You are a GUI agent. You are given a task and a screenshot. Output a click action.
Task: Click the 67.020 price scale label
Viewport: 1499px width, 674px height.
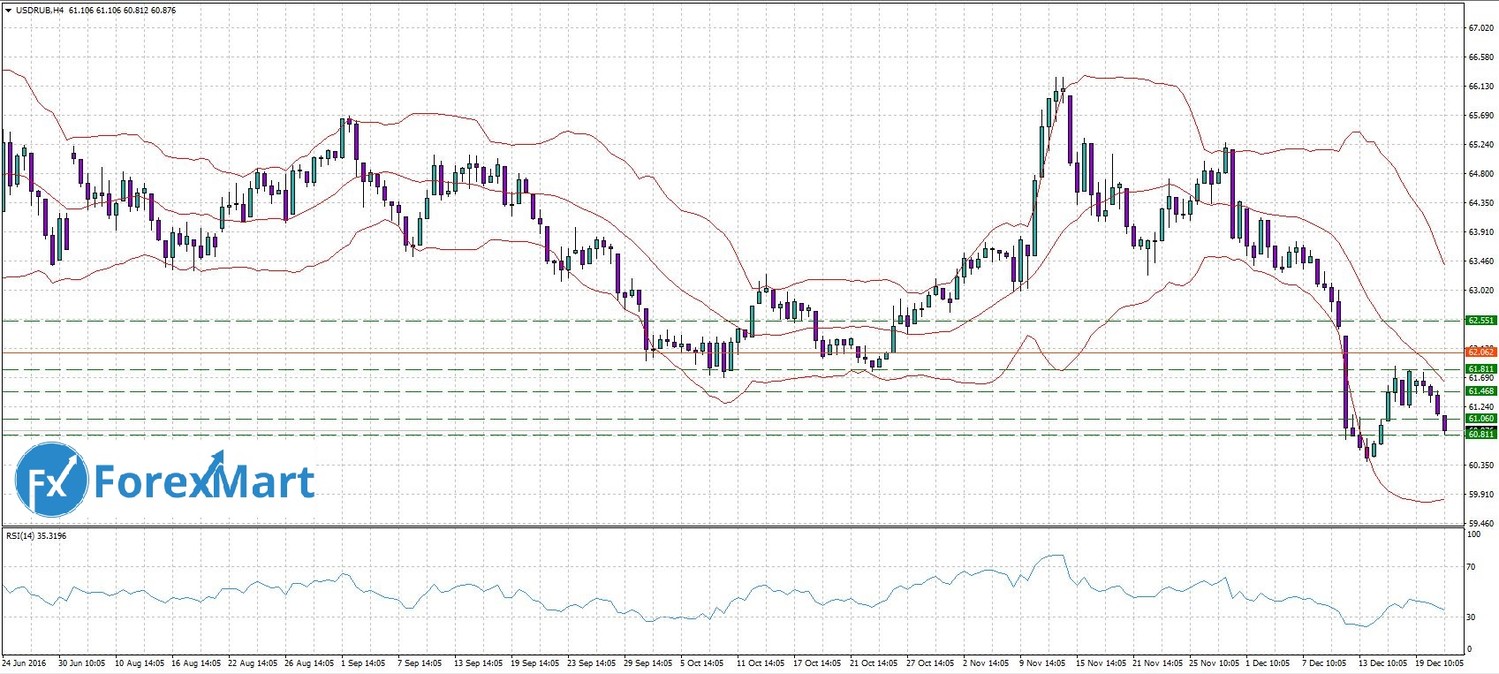(1480, 29)
